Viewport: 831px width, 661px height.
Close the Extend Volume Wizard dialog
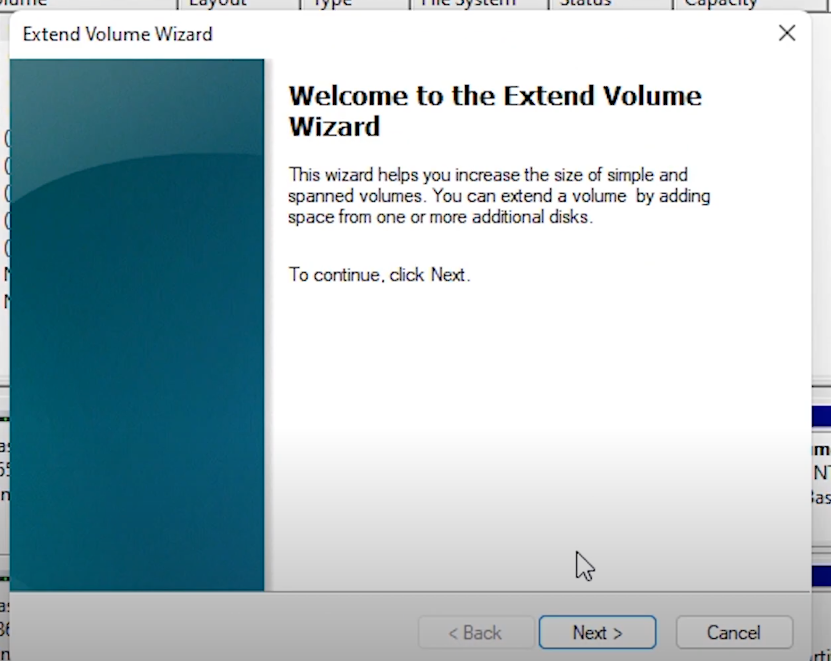click(787, 33)
